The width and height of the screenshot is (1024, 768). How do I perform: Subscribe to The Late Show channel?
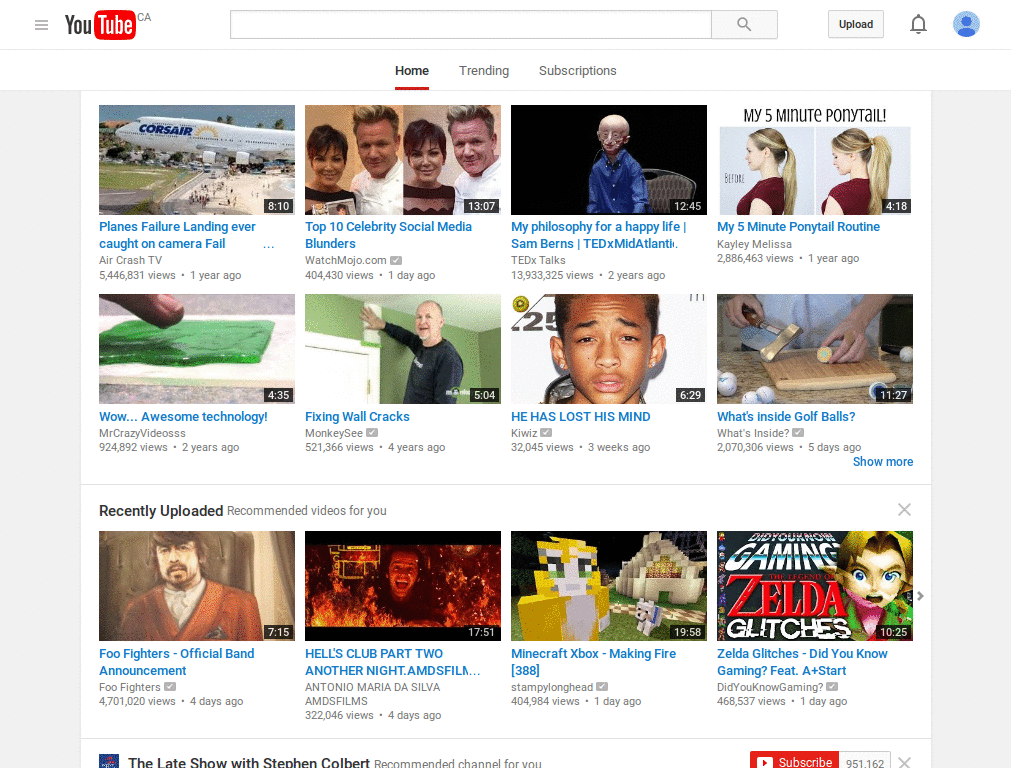[794, 761]
